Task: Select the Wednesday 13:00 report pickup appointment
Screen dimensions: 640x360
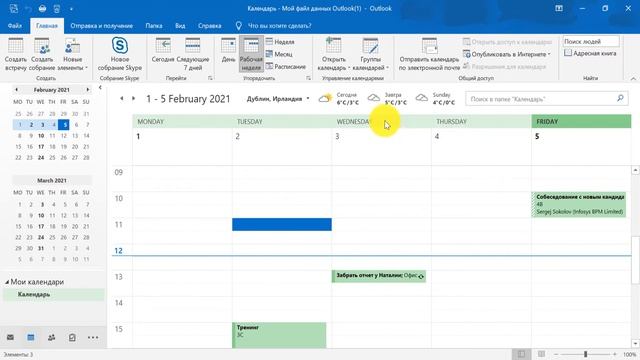Action: coord(379,276)
